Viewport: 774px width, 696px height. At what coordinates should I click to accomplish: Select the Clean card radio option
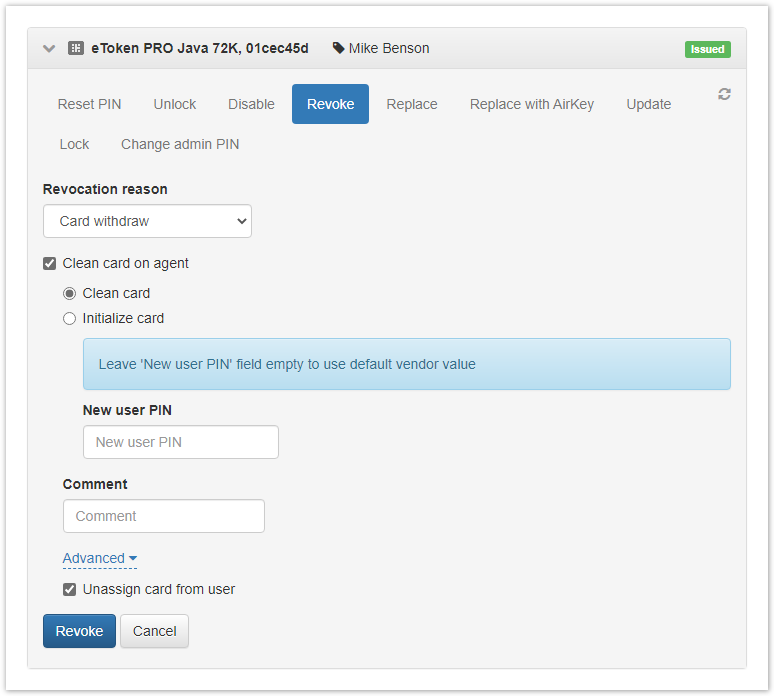[70, 294]
